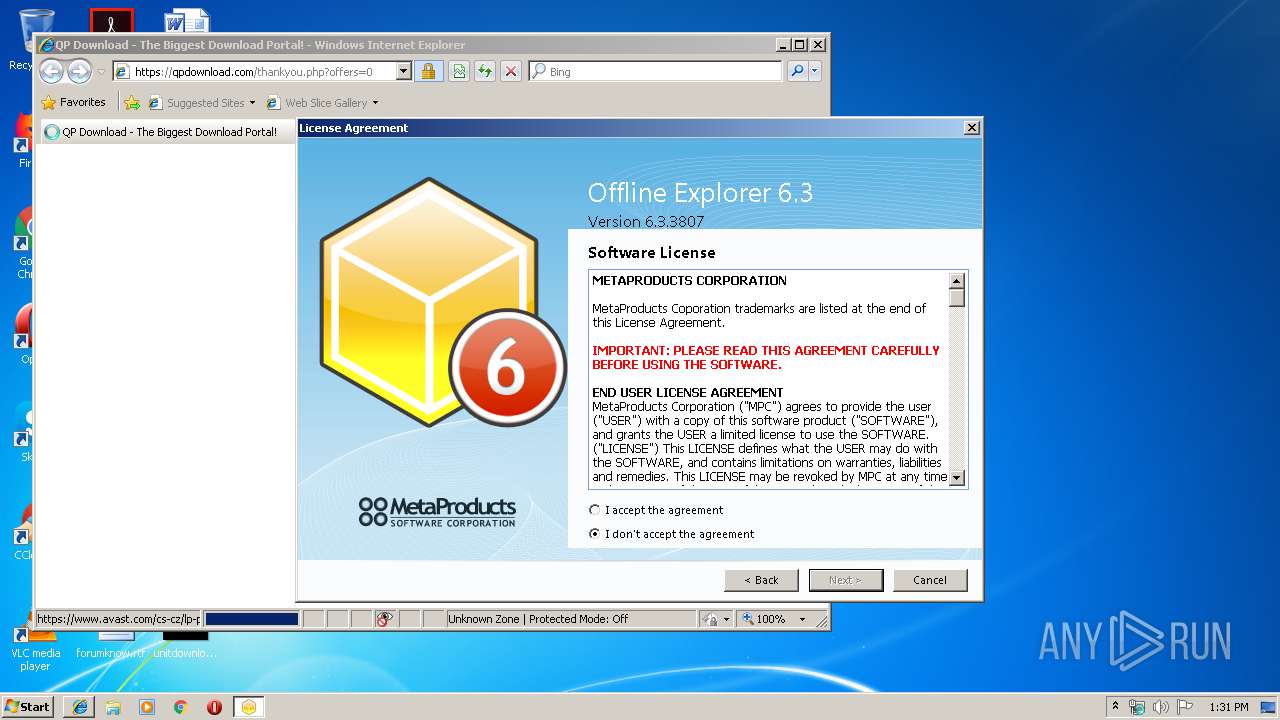This screenshot has height=720, width=1280.
Task: Launch Windows Media Player from taskbar
Action: 147,707
